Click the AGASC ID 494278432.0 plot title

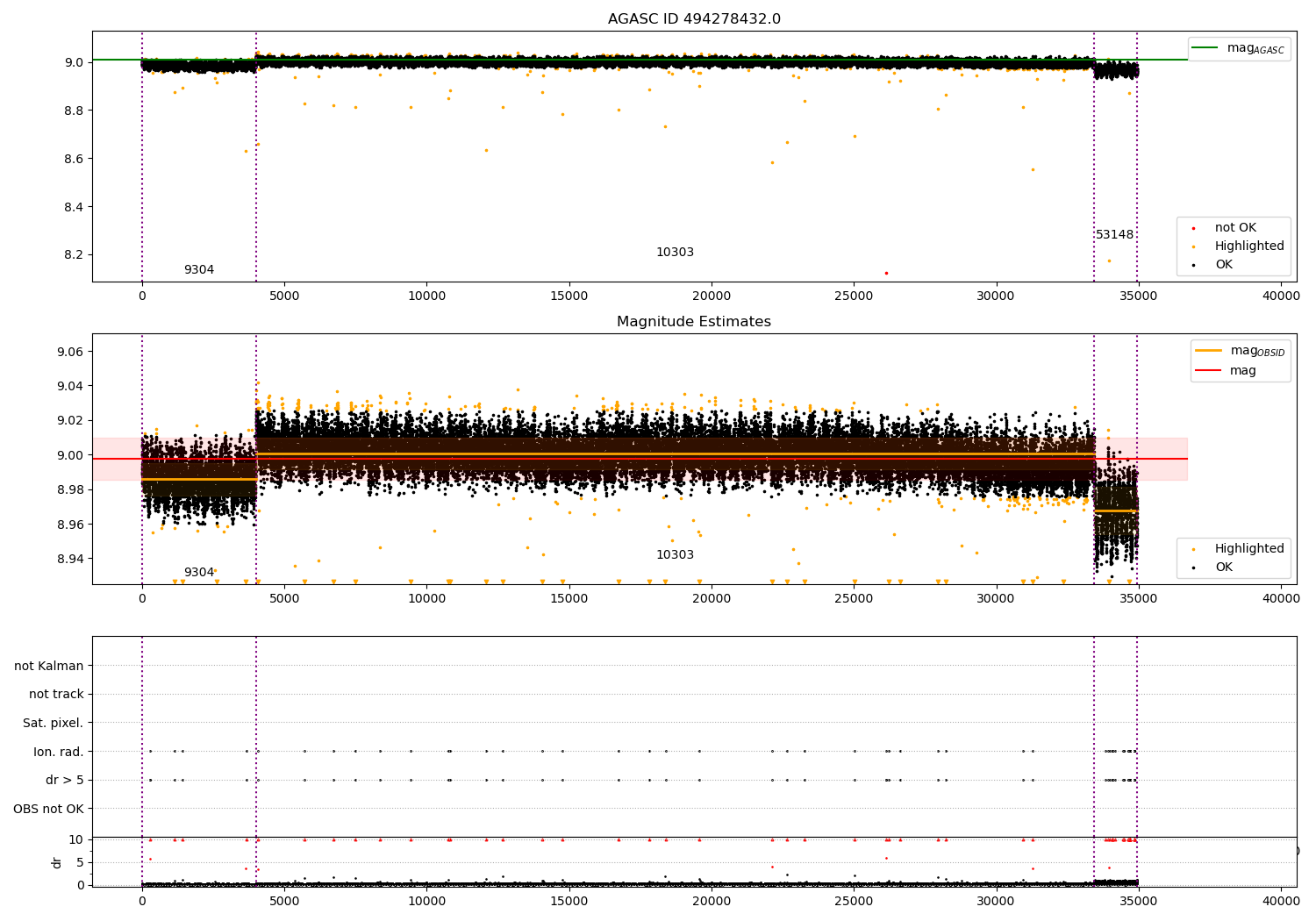pyautogui.click(x=694, y=19)
